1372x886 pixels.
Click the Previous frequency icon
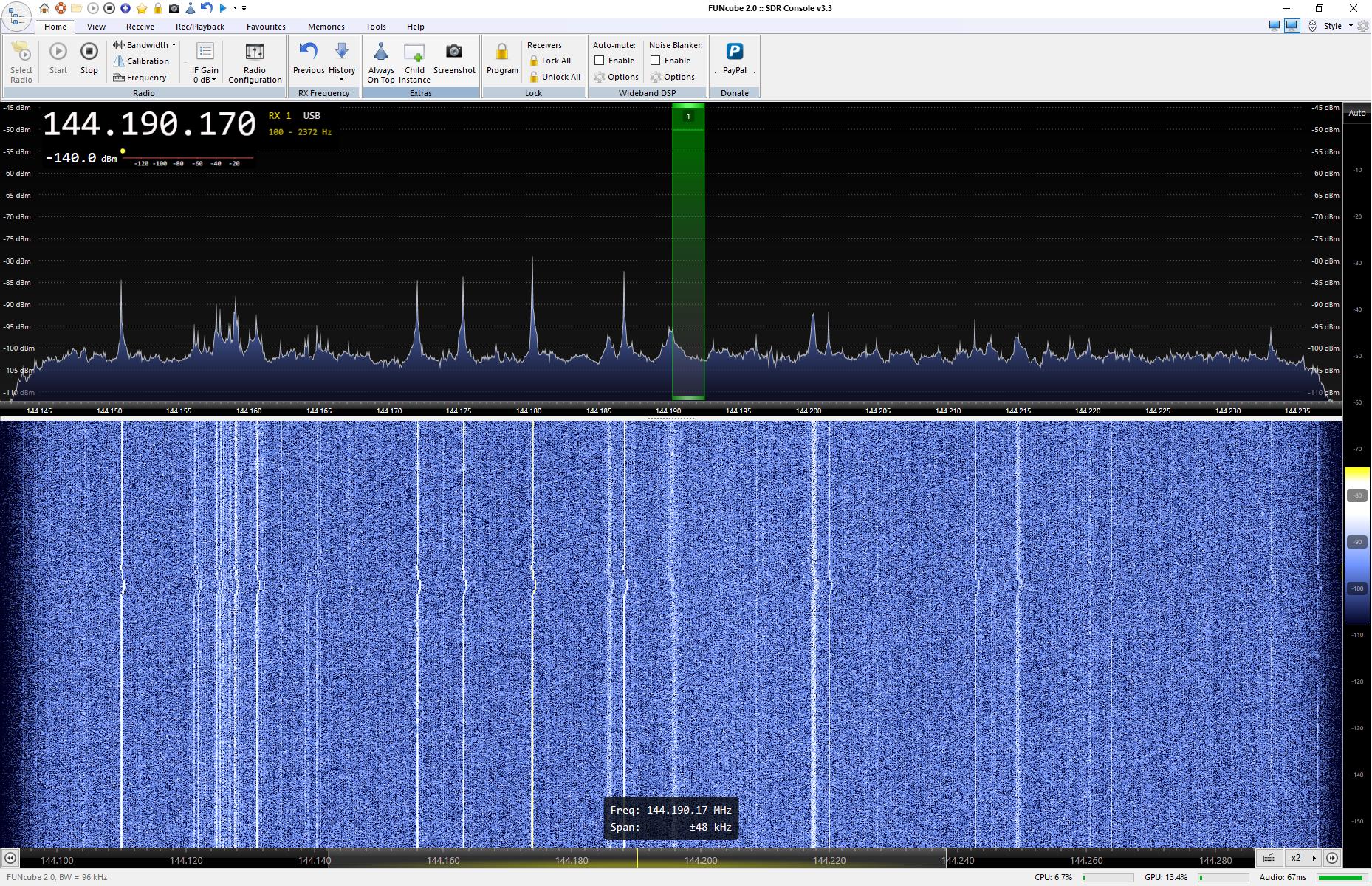pyautogui.click(x=308, y=52)
